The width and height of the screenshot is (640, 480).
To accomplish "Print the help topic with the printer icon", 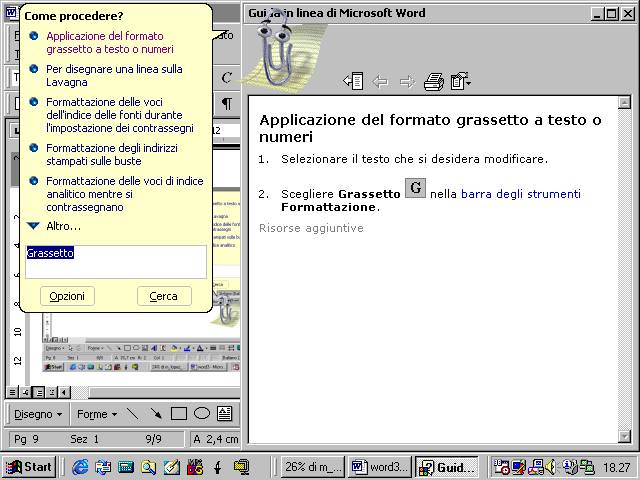I will pos(434,81).
